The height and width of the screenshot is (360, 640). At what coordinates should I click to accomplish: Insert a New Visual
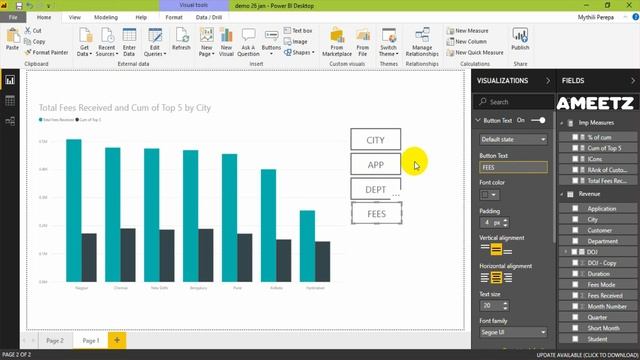tap(226, 42)
